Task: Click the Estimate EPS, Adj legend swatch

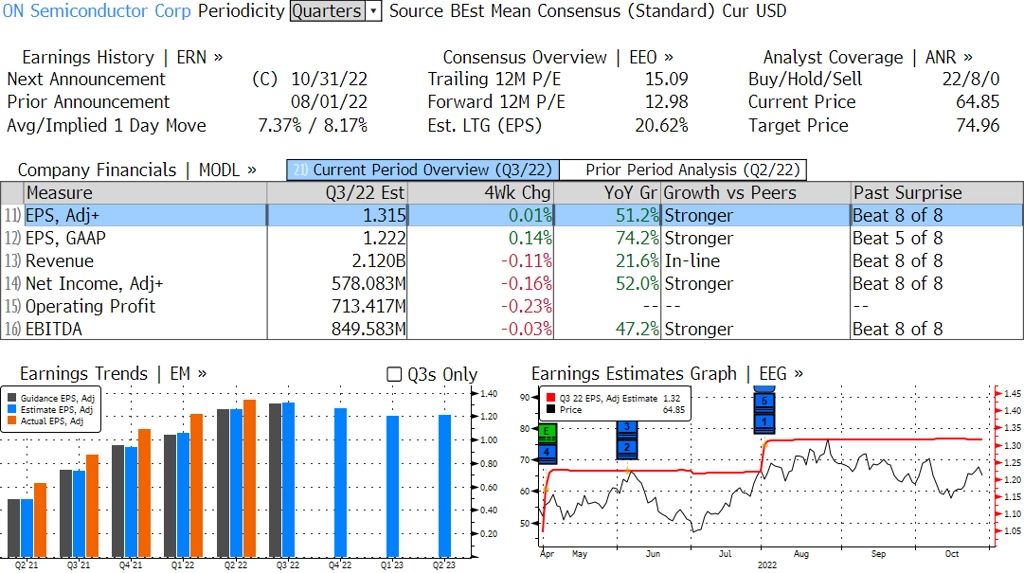Action: [12, 410]
